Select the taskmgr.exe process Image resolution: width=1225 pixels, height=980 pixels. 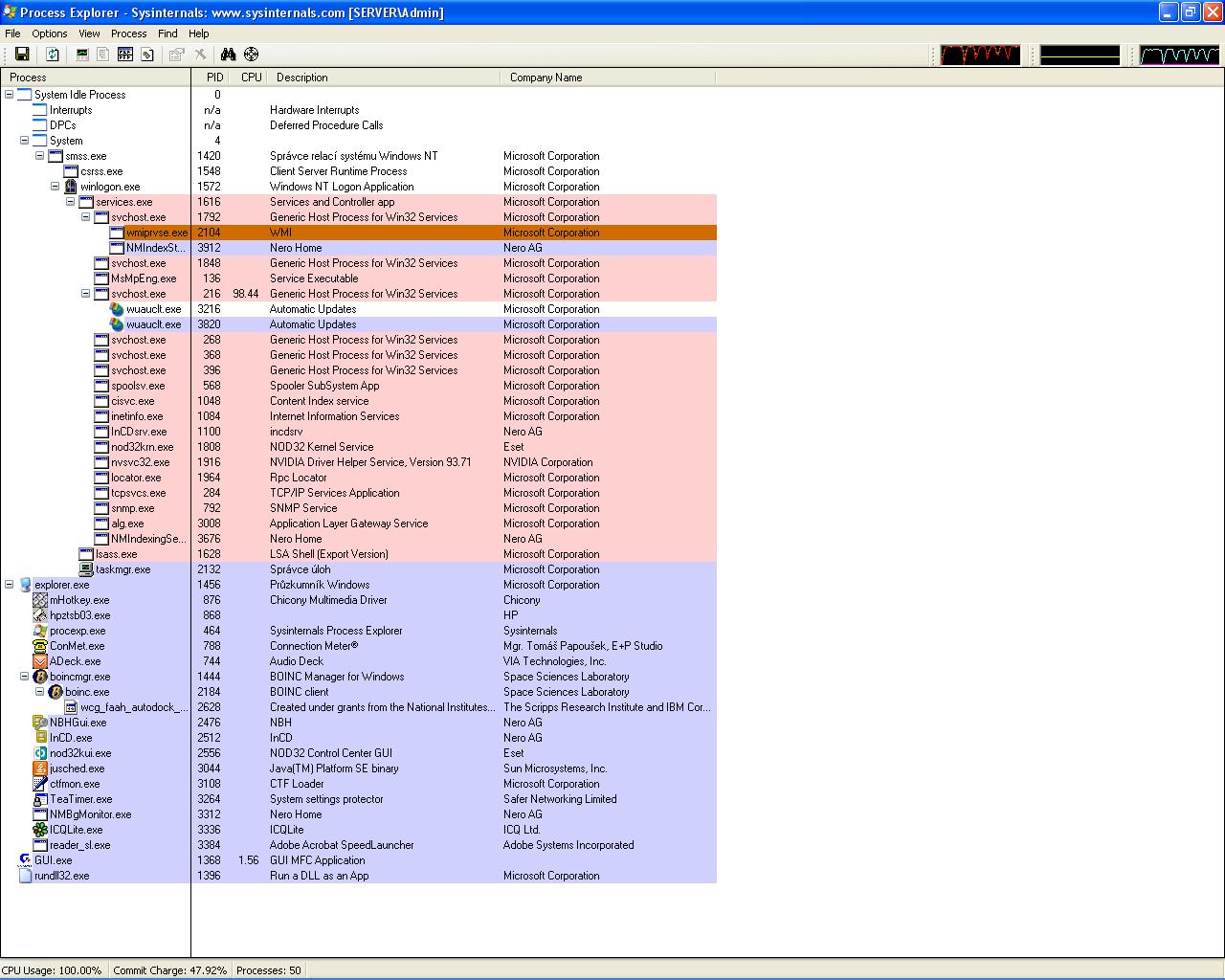122,569
